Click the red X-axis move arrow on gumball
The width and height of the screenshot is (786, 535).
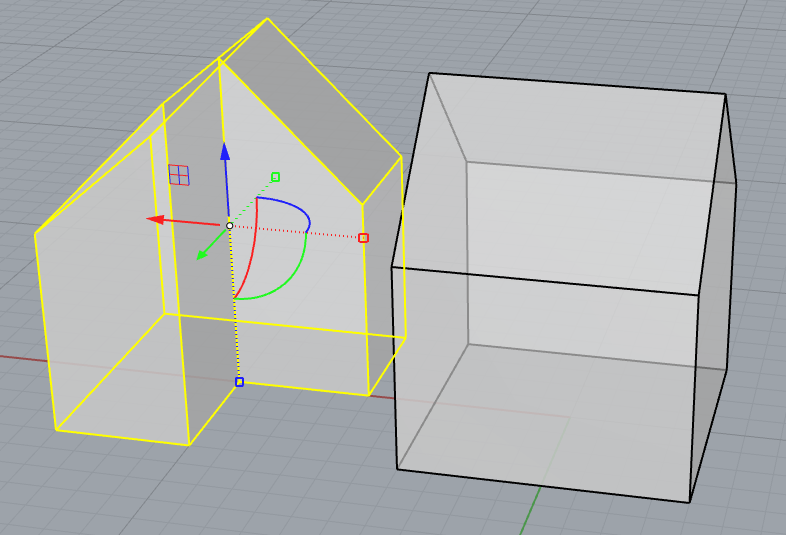tap(156, 219)
